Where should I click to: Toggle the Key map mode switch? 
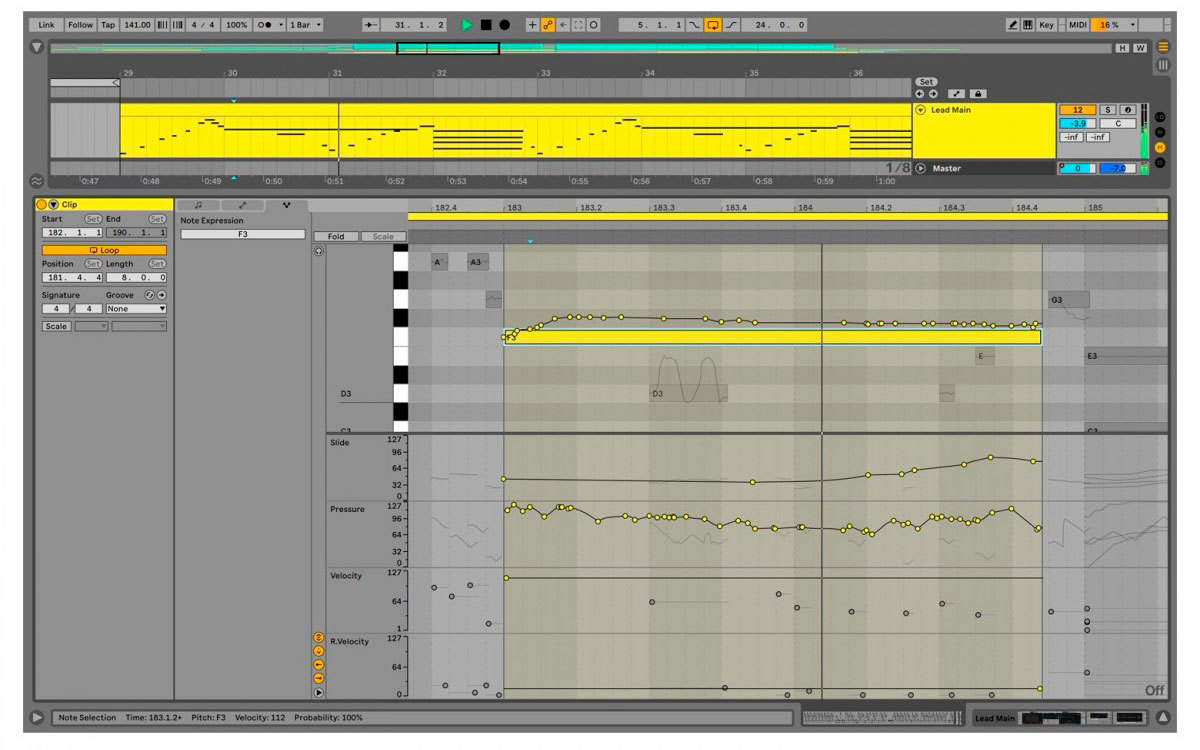(1046, 25)
